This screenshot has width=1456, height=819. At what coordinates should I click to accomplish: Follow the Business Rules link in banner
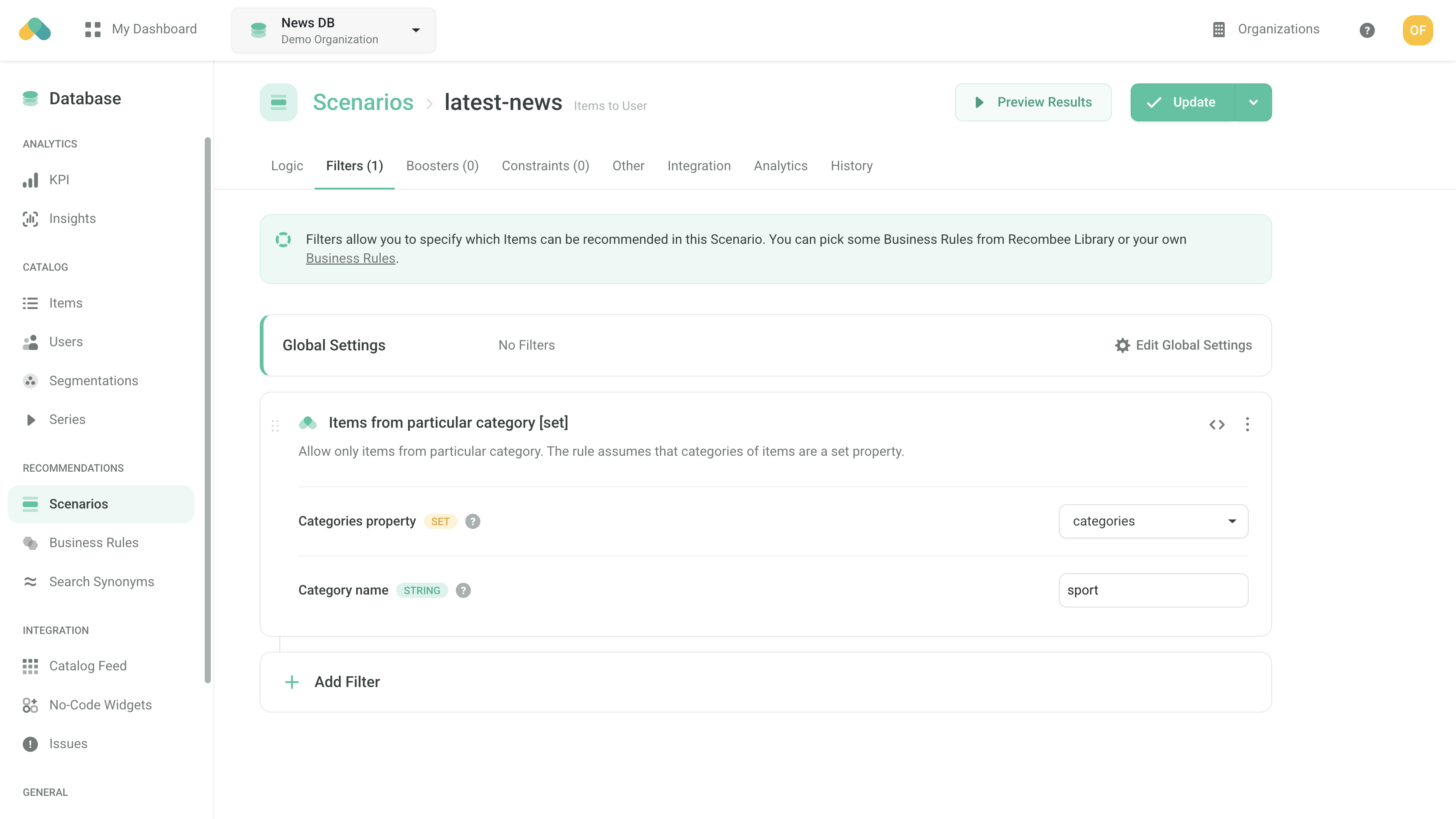pyautogui.click(x=350, y=258)
